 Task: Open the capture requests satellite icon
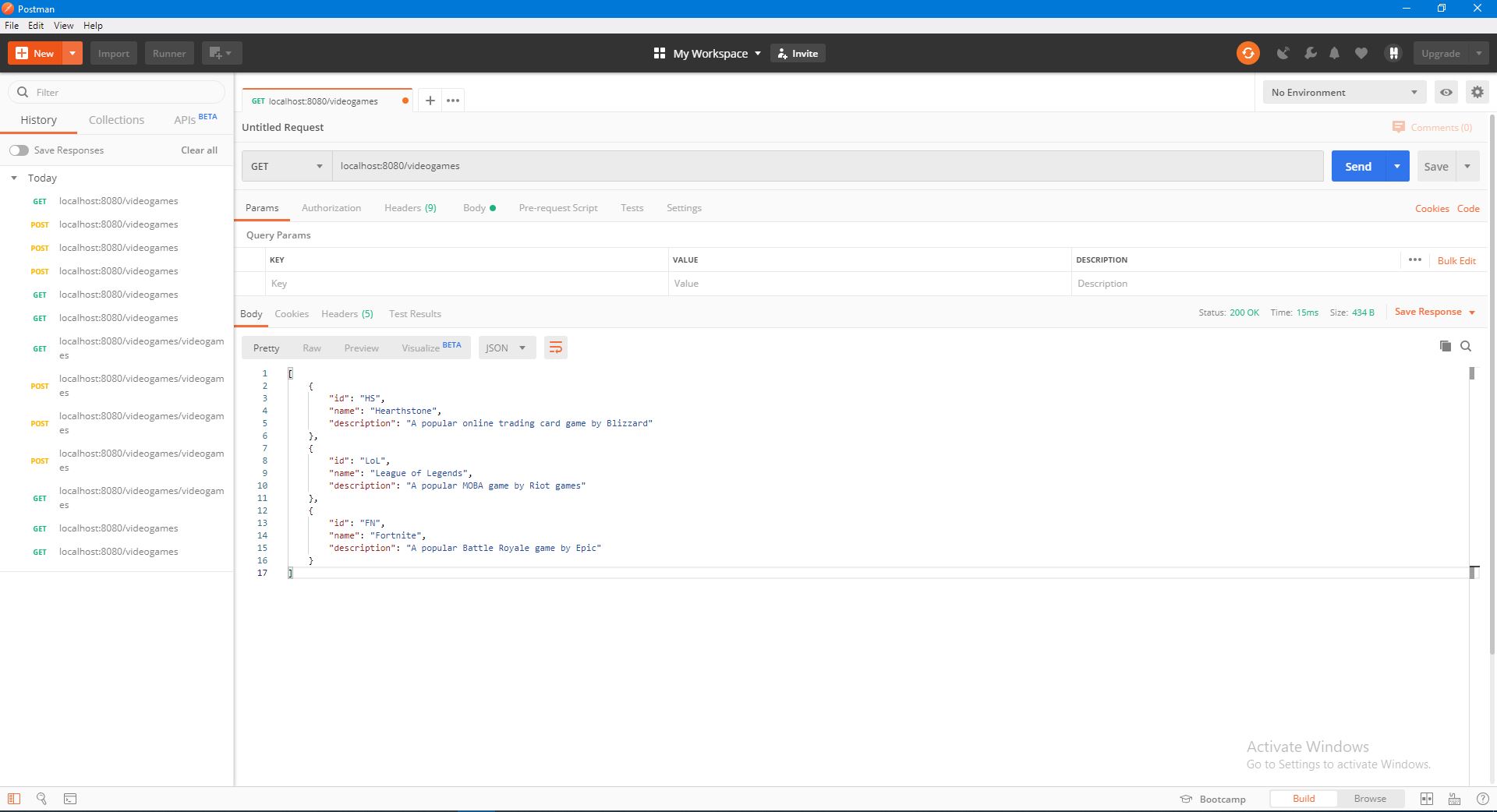(x=1283, y=53)
